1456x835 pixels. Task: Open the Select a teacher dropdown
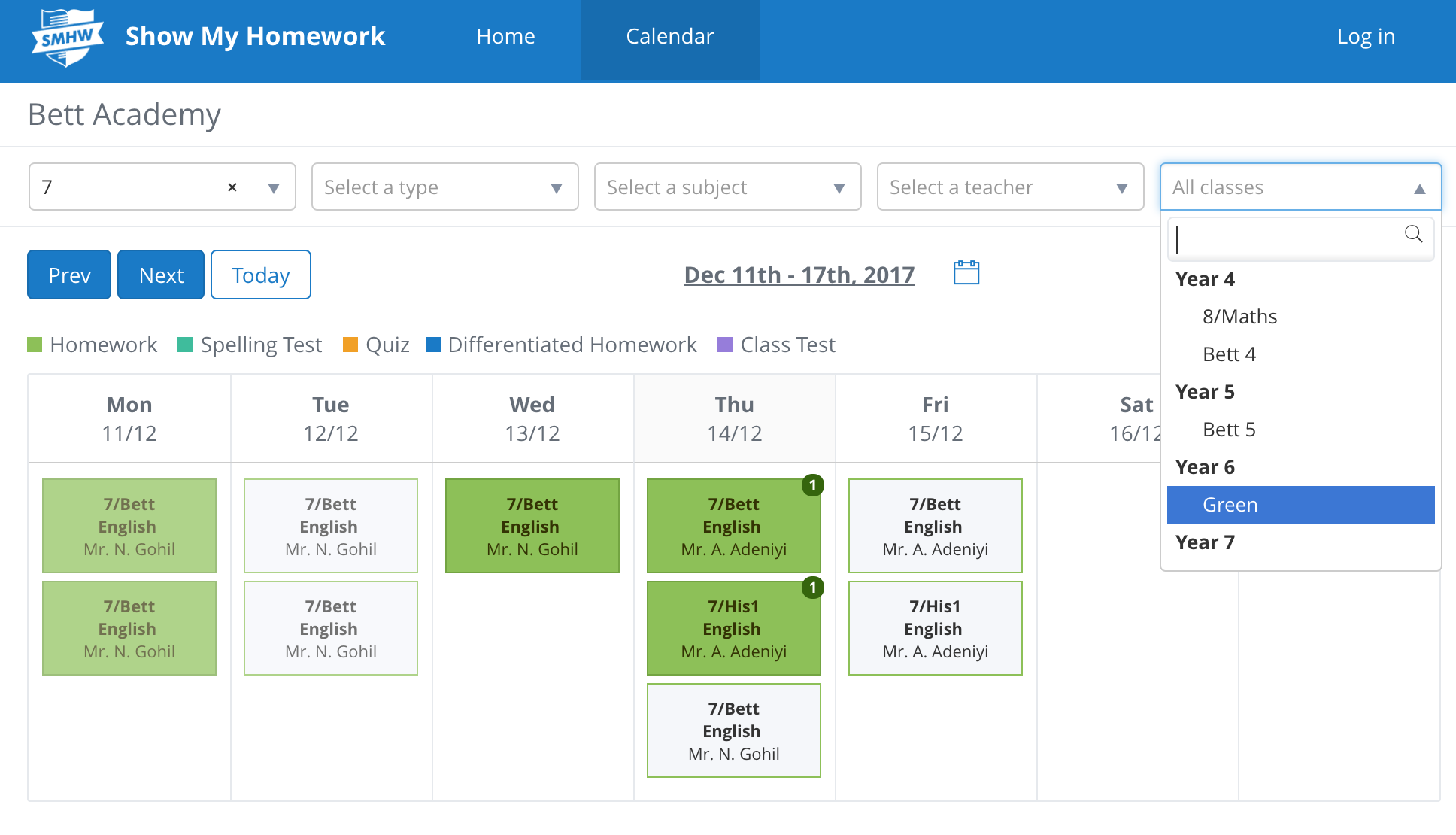(x=1011, y=187)
